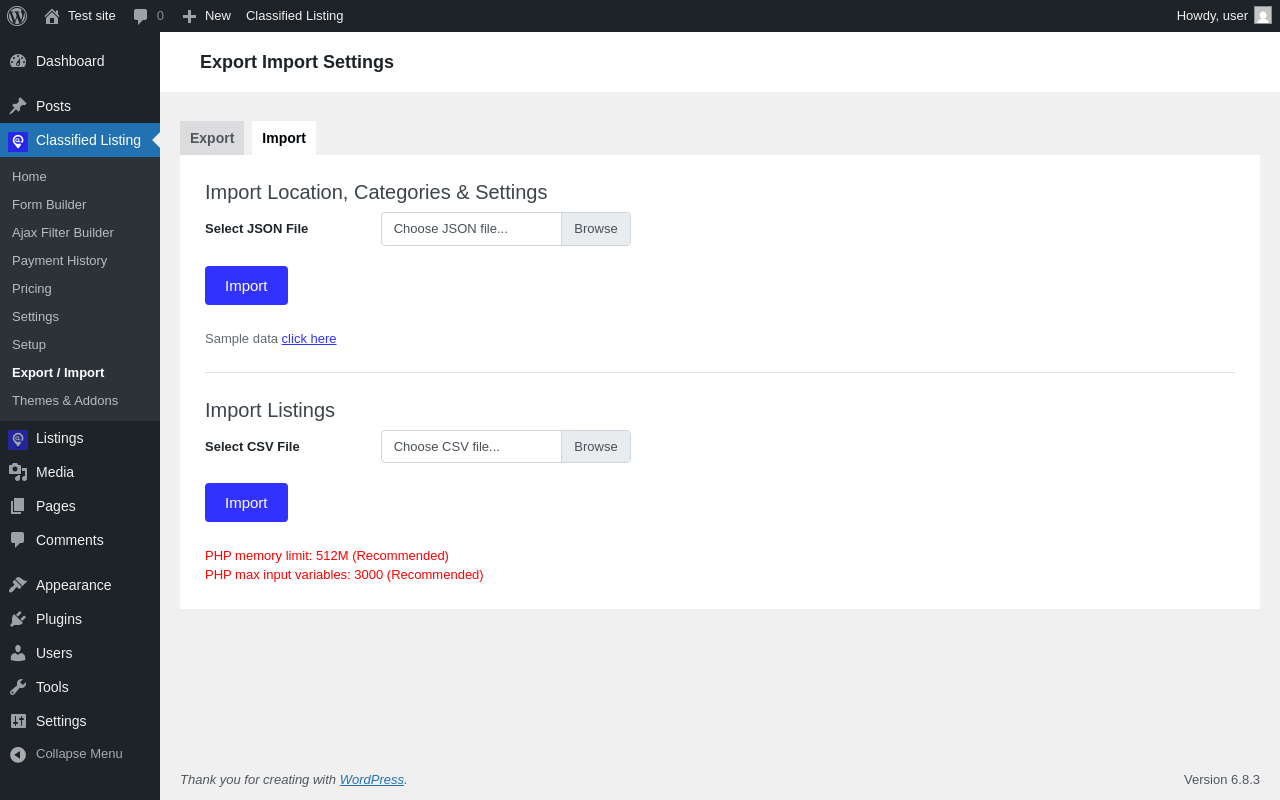Switch to the Export tab
Viewport: 1280px width, 800px height.
[212, 138]
